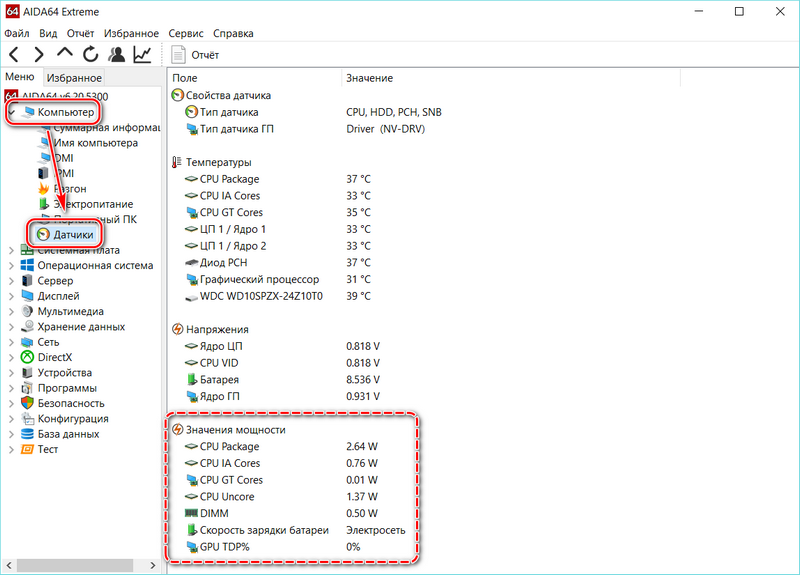Select the Свойства датчика group header
800x575 pixels.
coord(228,95)
